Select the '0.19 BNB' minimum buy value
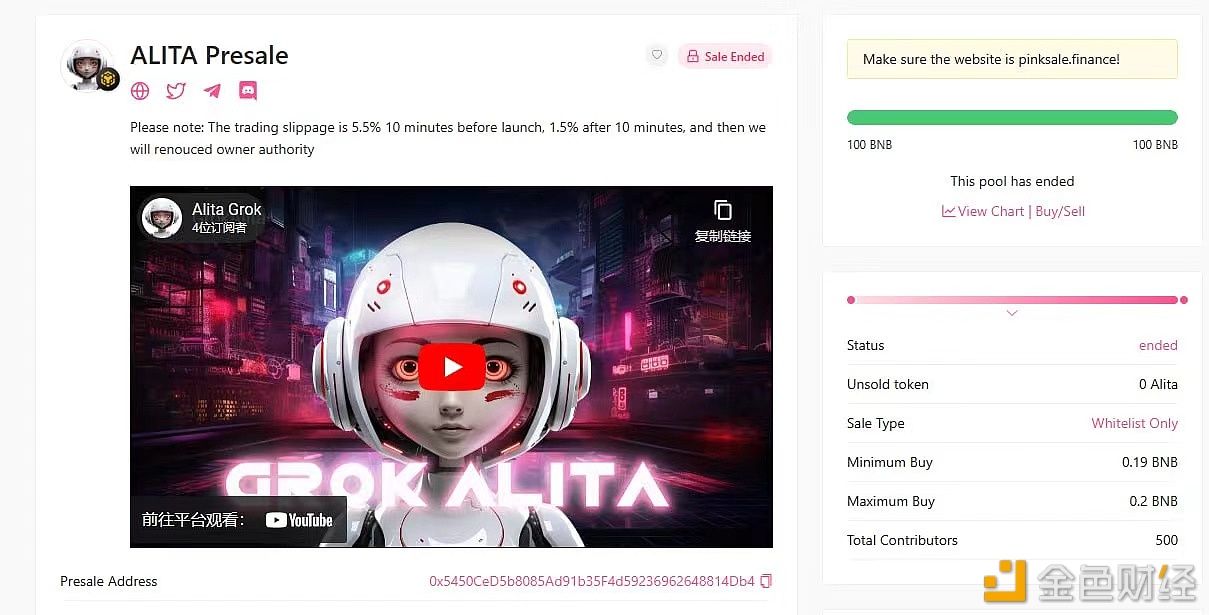Viewport: 1209px width, 615px height. tap(1150, 462)
